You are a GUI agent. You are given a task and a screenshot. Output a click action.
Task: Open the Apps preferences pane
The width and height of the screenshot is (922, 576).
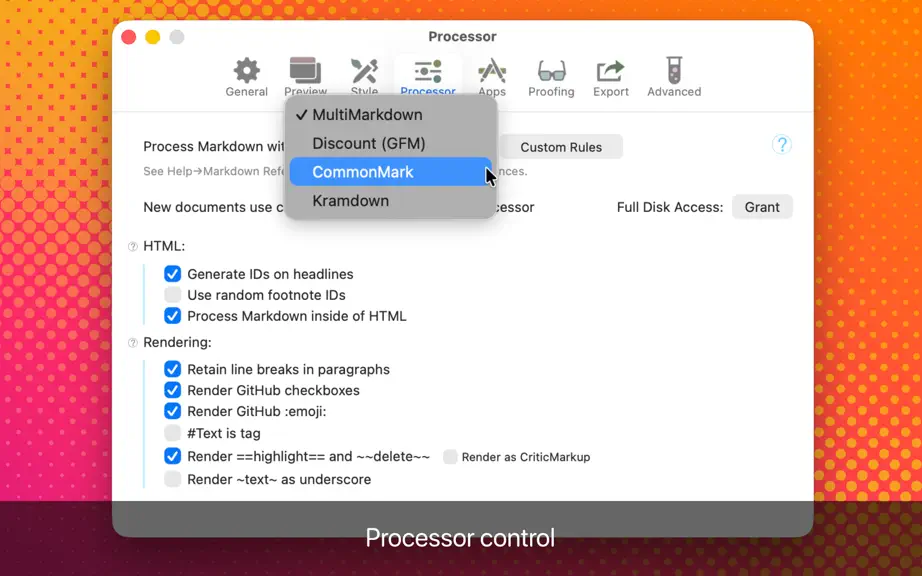pos(492,77)
